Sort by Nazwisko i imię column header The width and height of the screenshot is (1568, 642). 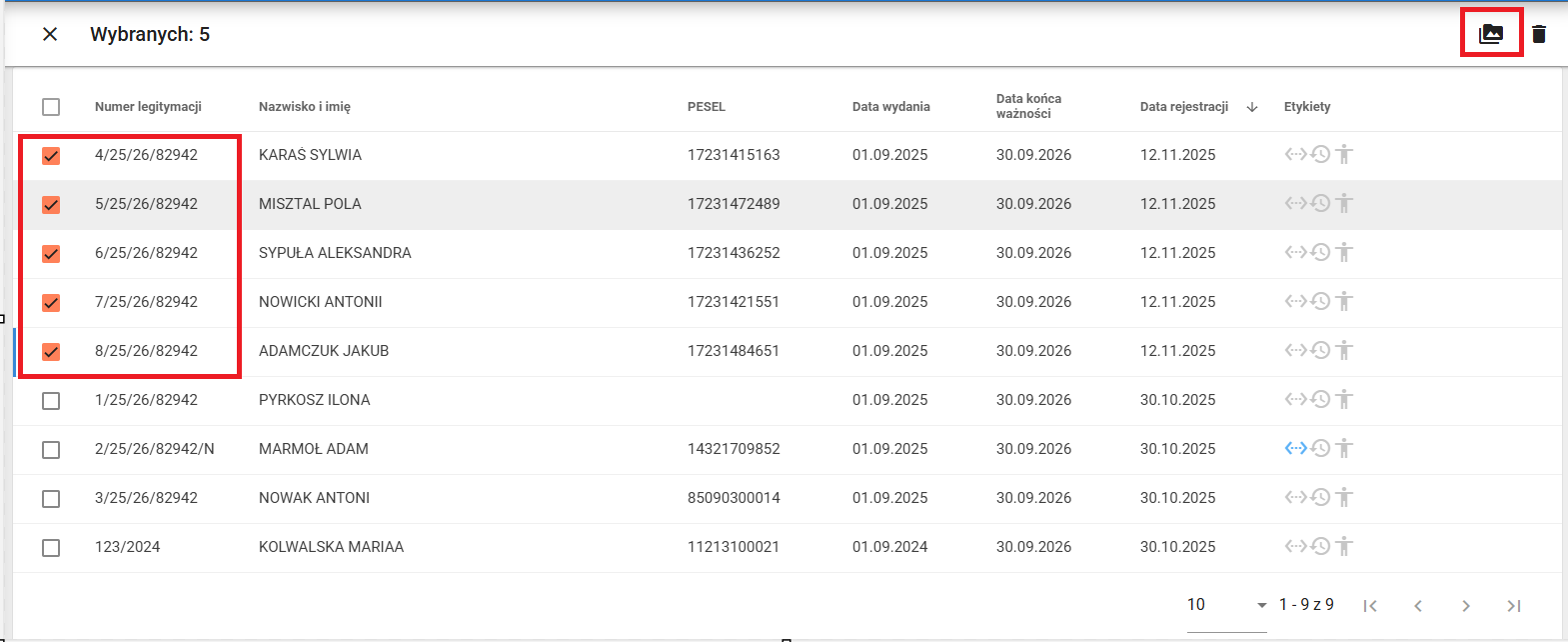[304, 107]
